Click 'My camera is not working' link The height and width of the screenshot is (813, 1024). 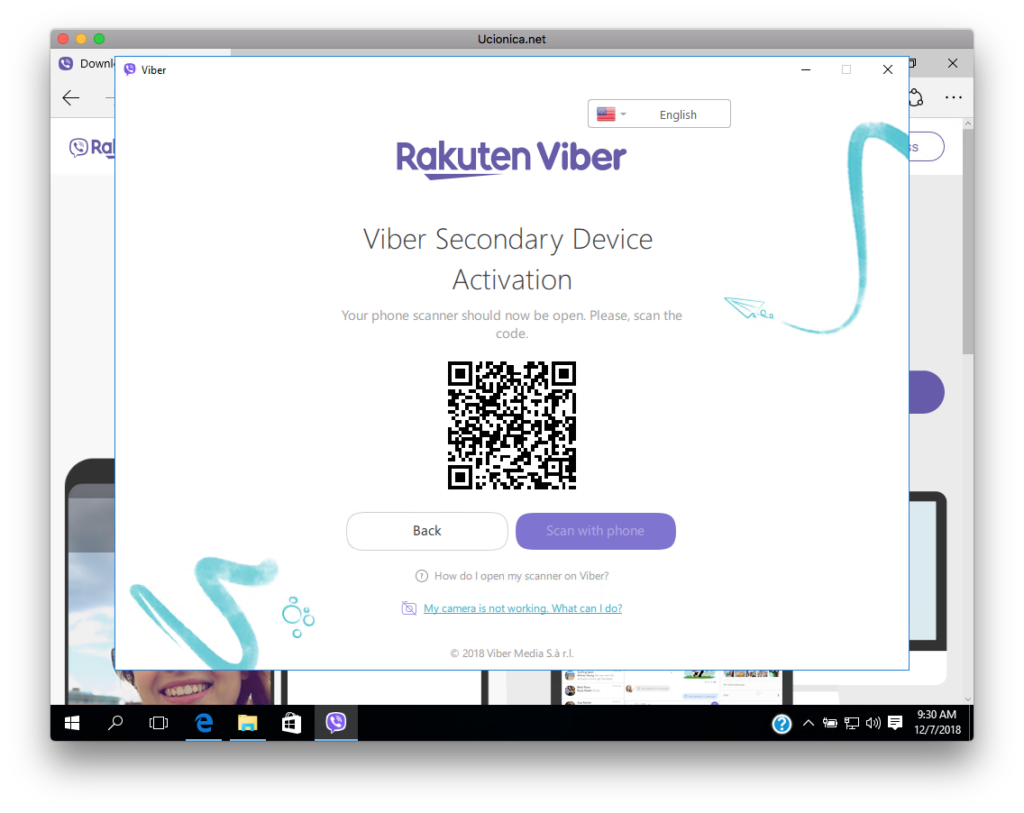point(522,608)
